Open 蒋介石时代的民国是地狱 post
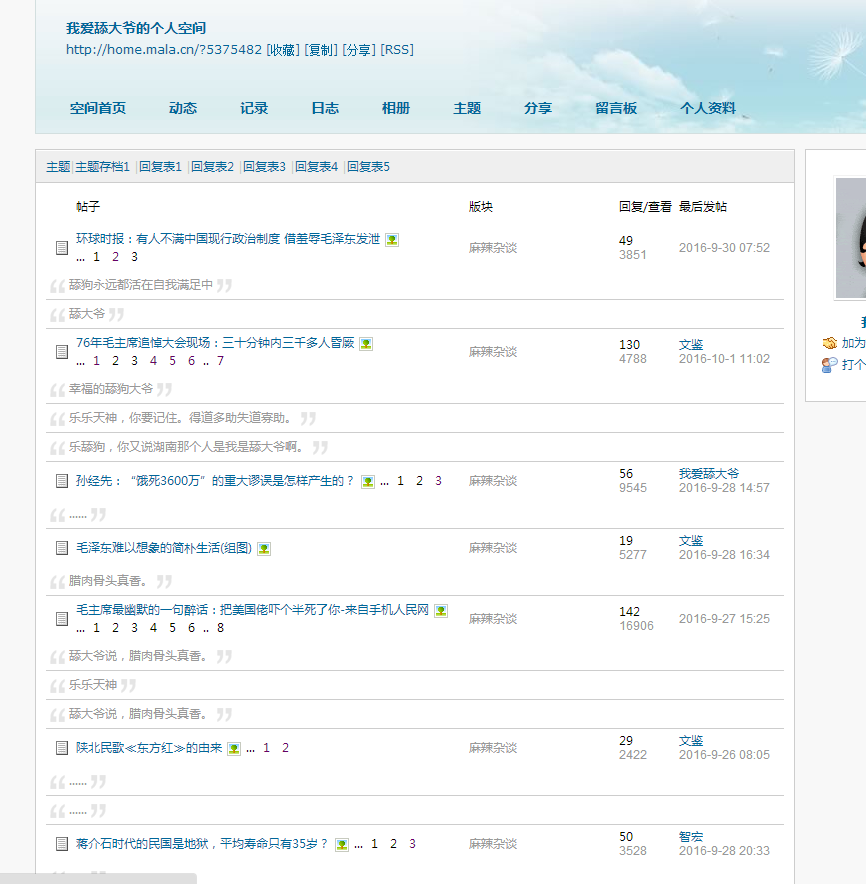This screenshot has height=884, width=866. coord(202,844)
